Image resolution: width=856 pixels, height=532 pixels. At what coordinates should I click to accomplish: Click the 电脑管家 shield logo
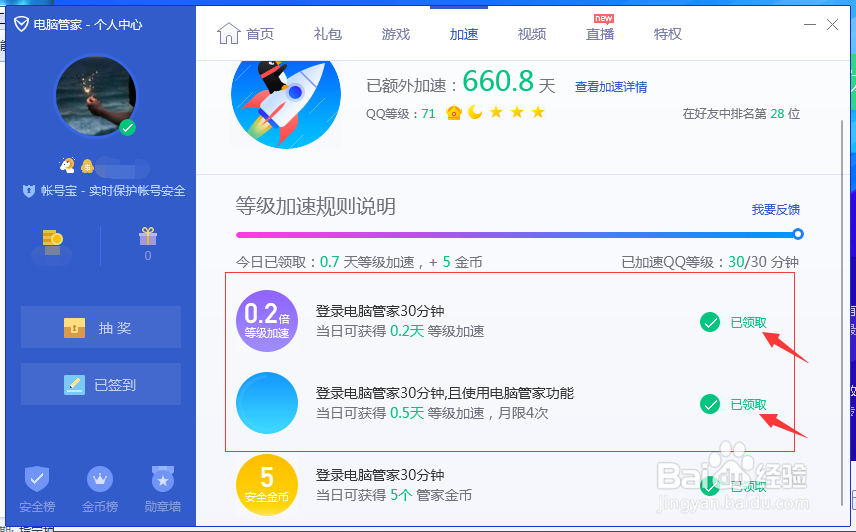pyautogui.click(x=21, y=24)
